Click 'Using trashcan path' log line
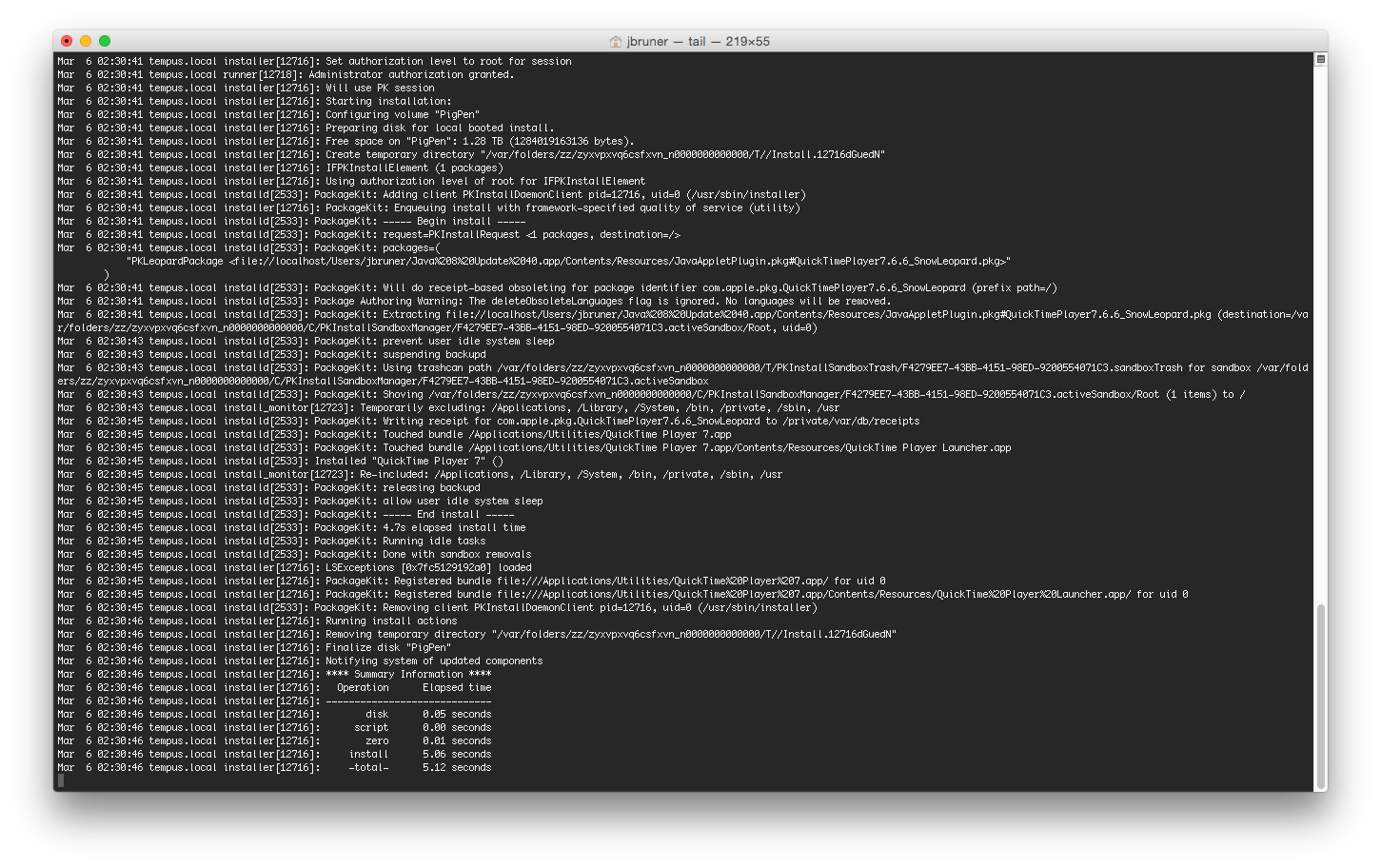 (682, 374)
